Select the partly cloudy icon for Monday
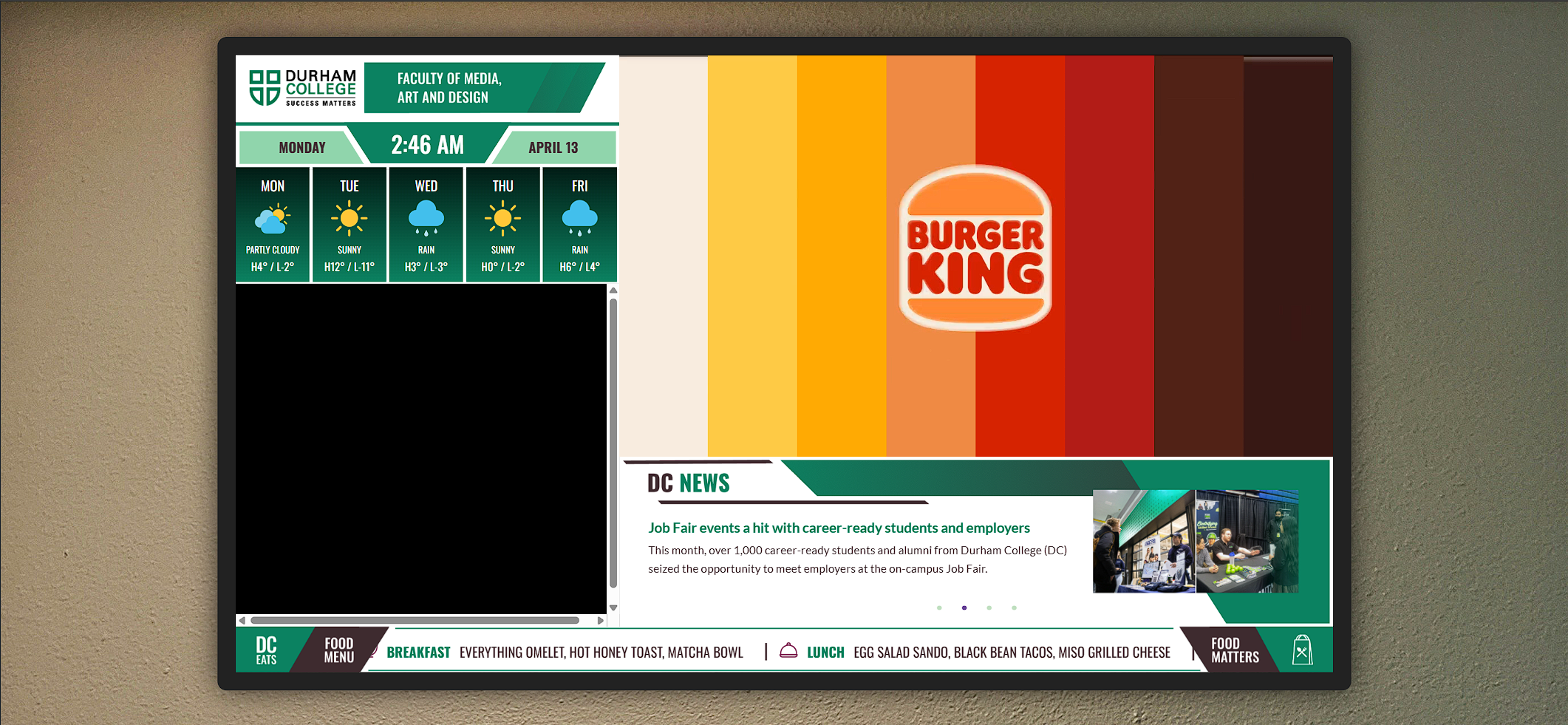 click(x=272, y=218)
